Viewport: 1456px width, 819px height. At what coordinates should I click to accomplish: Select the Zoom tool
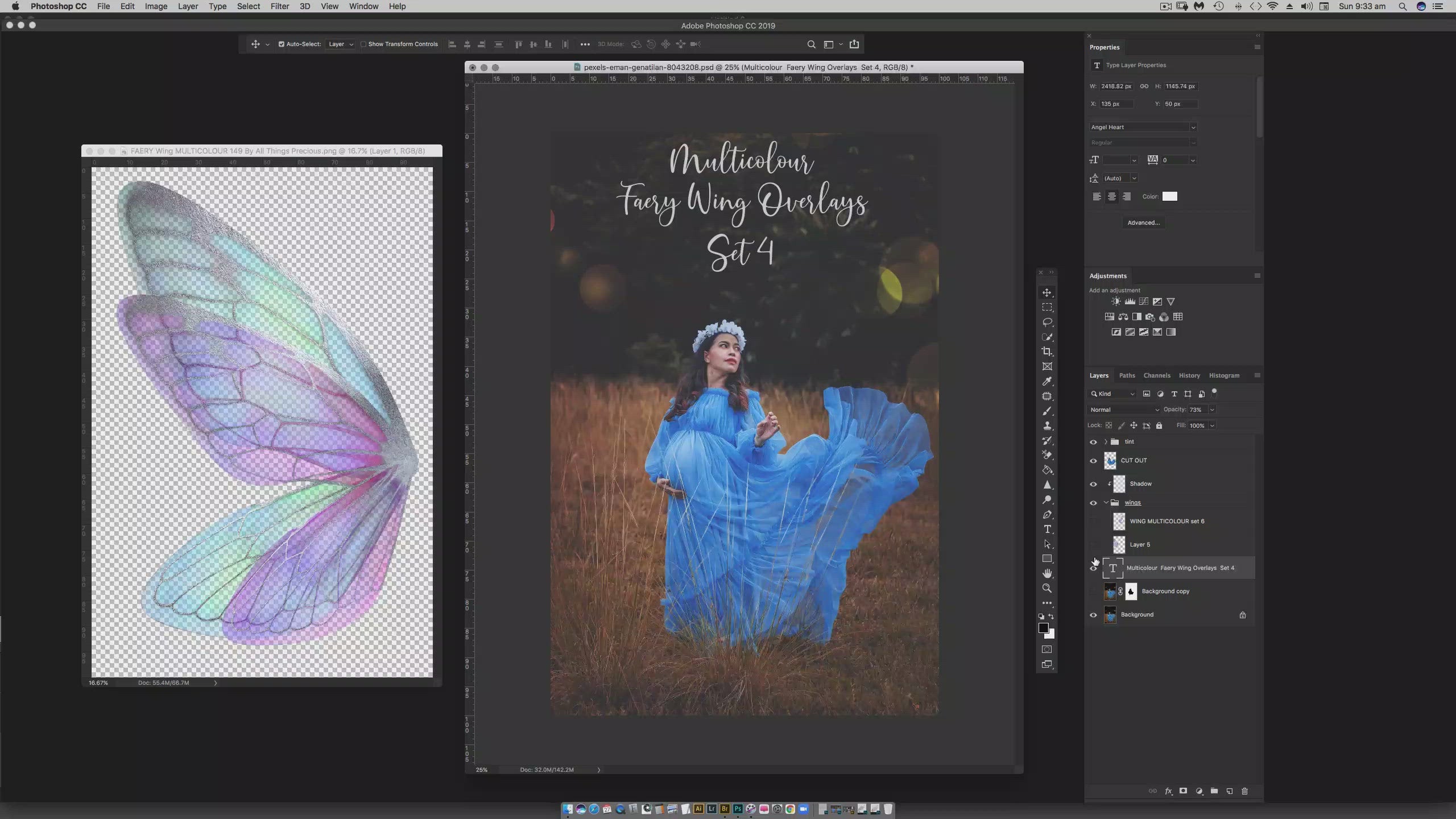1047,589
